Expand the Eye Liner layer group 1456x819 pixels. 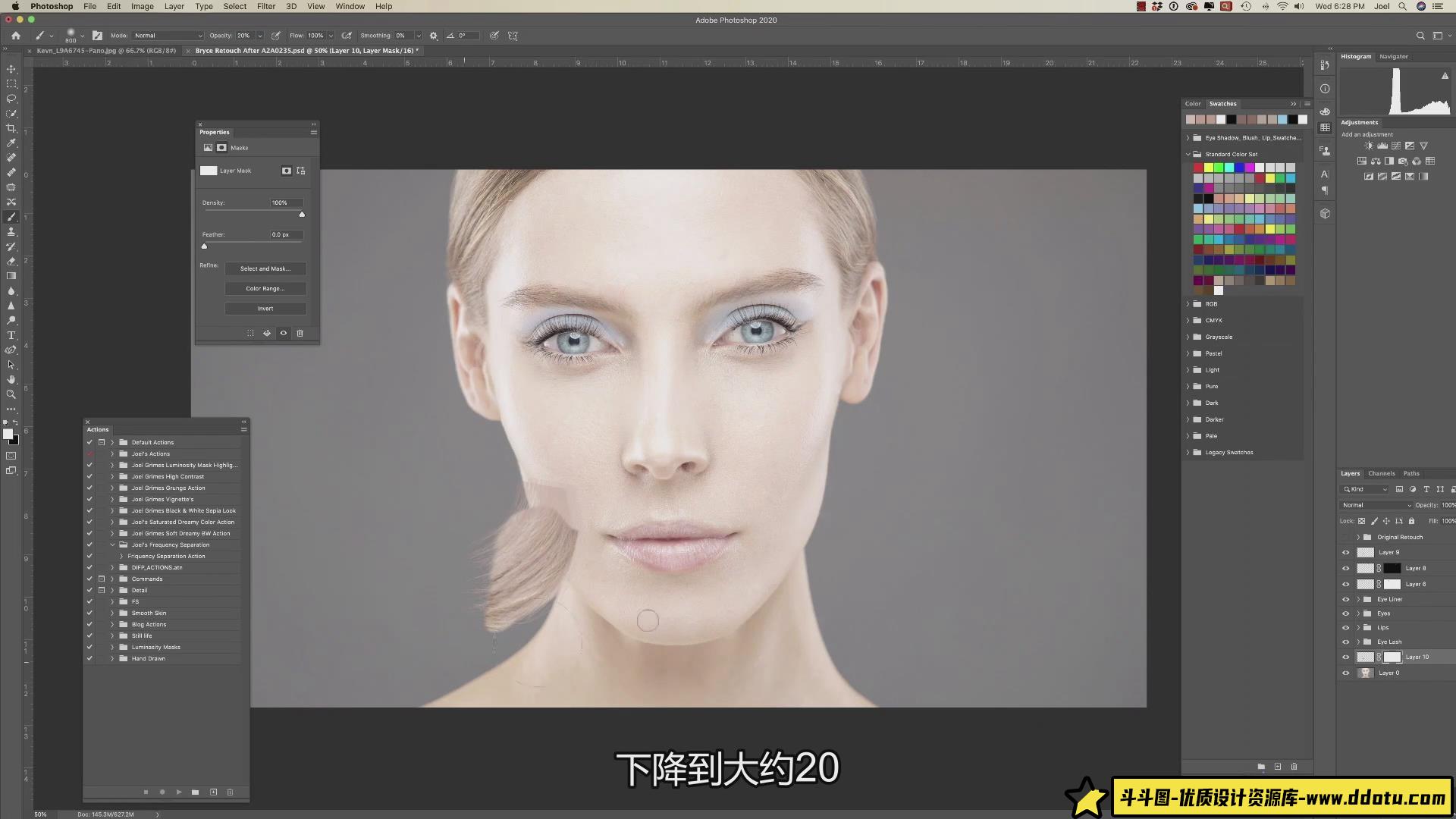coord(1358,599)
